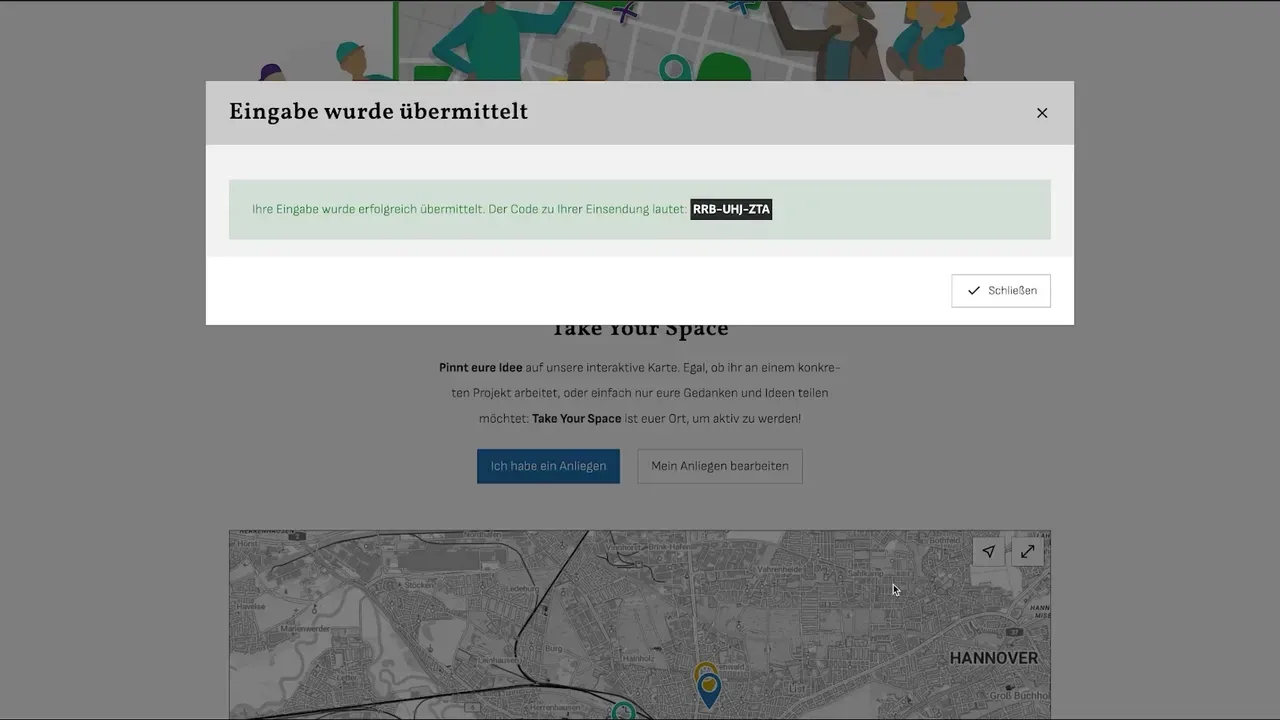Open the blue location pin on the map
Viewport: 1280px width, 720px height.
[x=709, y=691]
